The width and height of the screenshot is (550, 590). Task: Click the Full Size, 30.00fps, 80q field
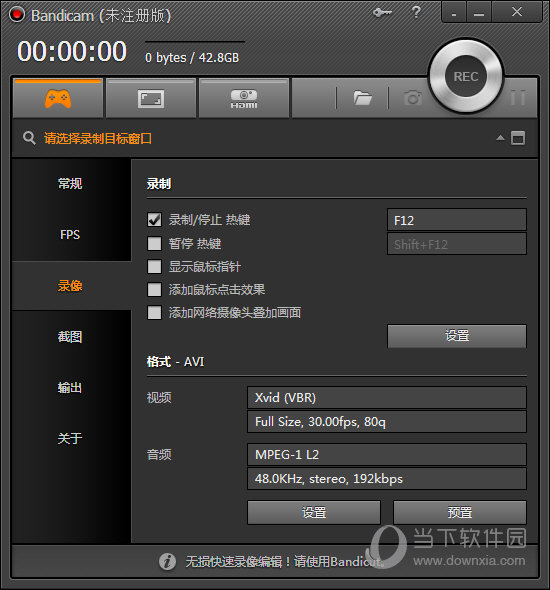pos(387,421)
